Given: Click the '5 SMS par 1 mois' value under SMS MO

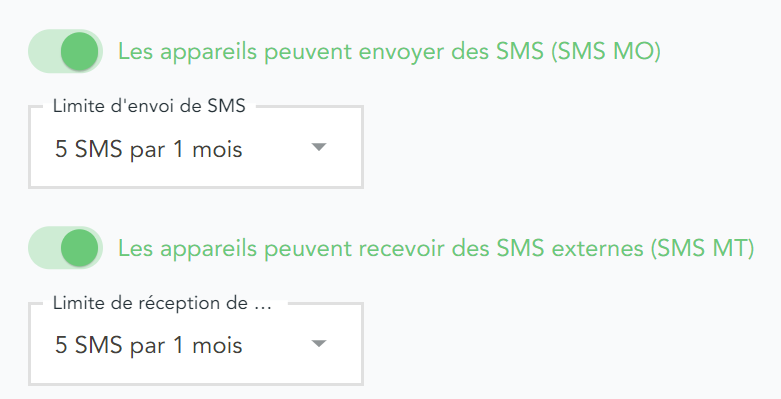Looking at the screenshot, I should click(148, 149).
